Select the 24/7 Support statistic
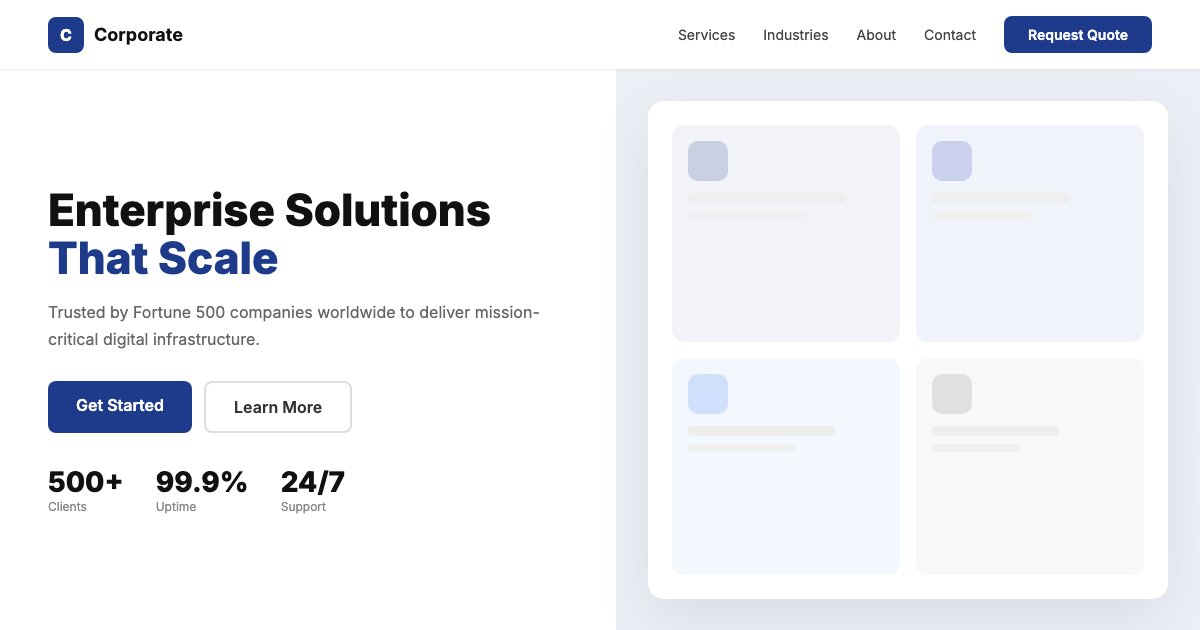Image resolution: width=1200 pixels, height=630 pixels. tap(312, 490)
